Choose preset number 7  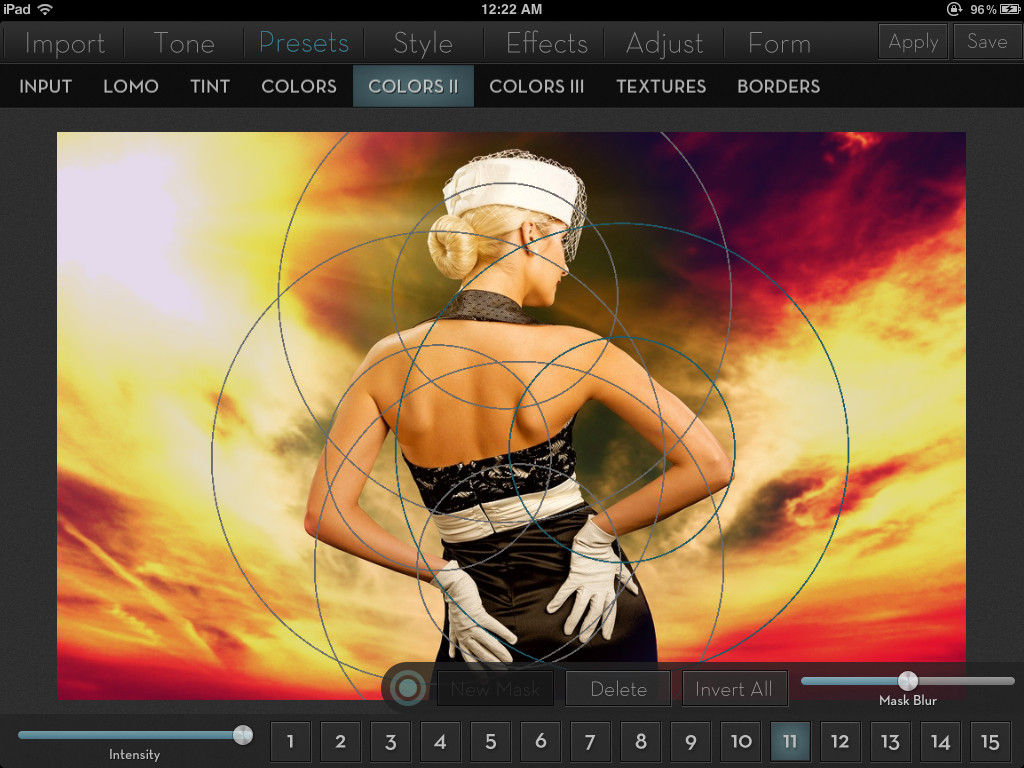[590, 741]
